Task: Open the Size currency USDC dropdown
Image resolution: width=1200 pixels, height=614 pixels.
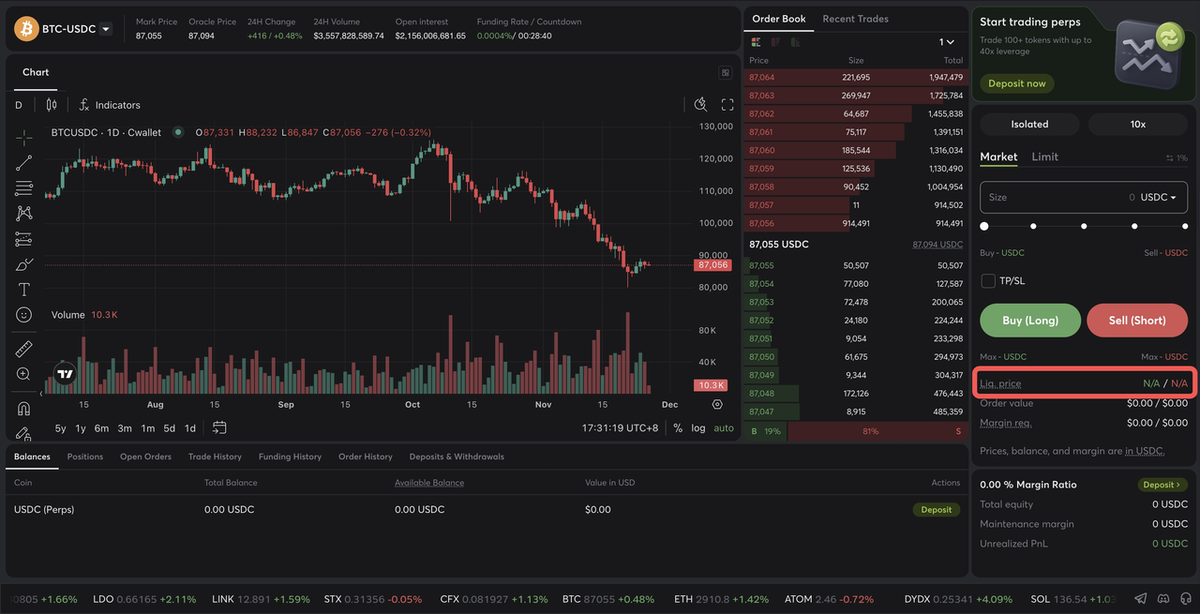Action: point(1159,197)
